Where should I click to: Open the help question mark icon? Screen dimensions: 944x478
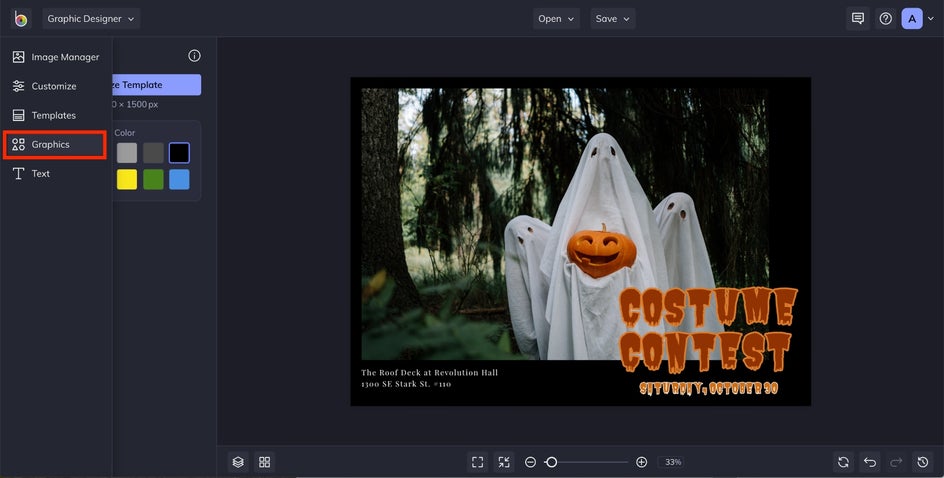tap(885, 18)
